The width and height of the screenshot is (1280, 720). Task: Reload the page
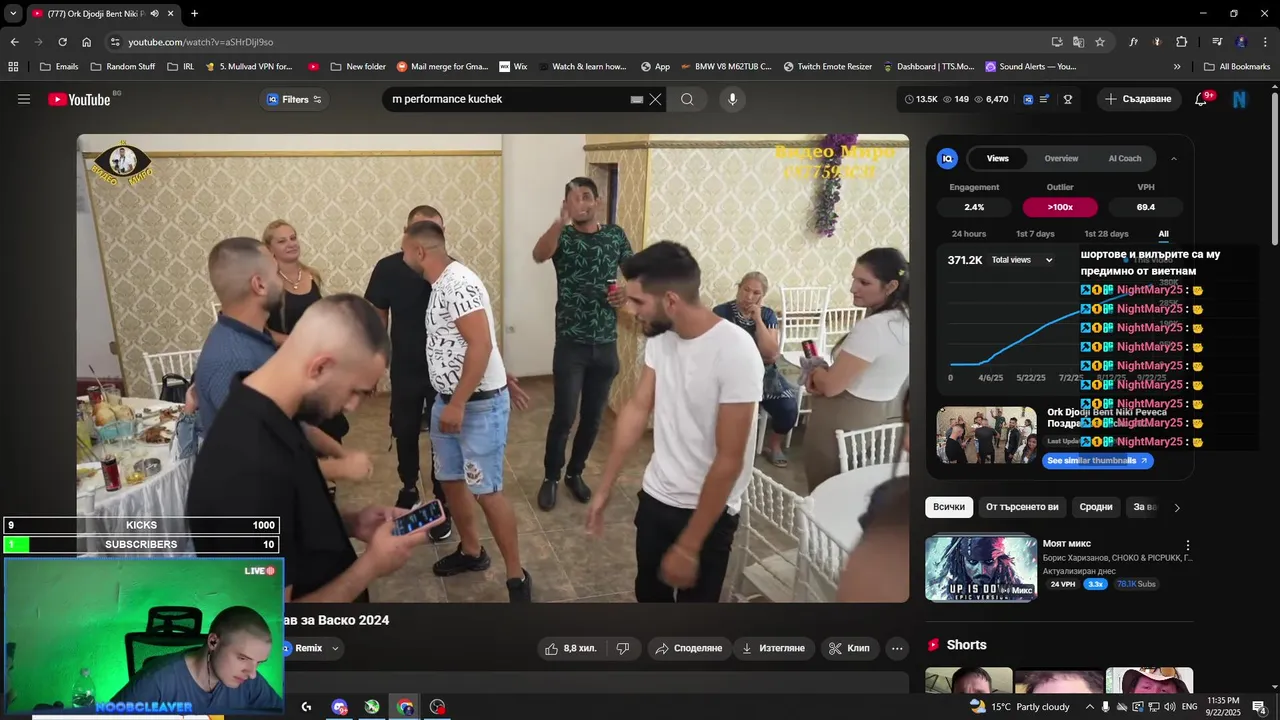(62, 42)
